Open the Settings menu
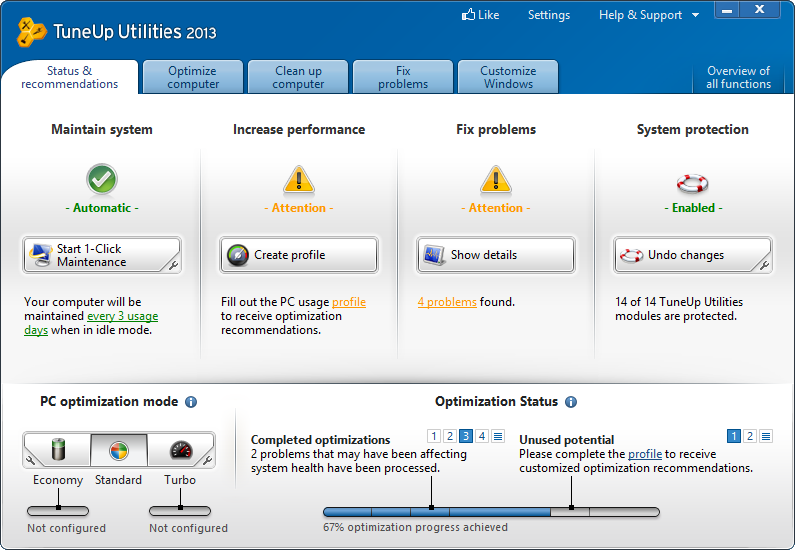 click(x=549, y=15)
